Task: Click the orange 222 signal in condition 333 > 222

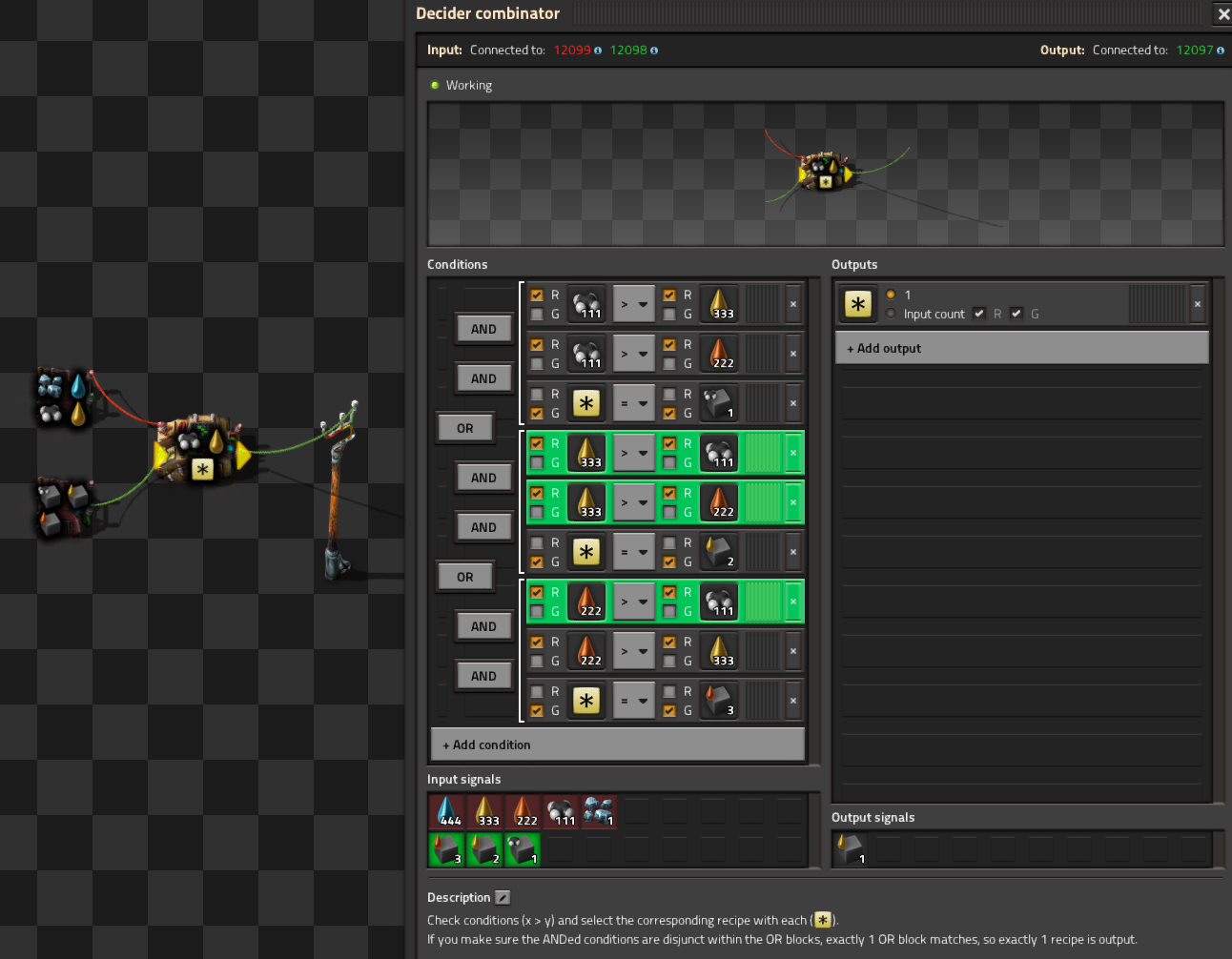Action: point(719,502)
